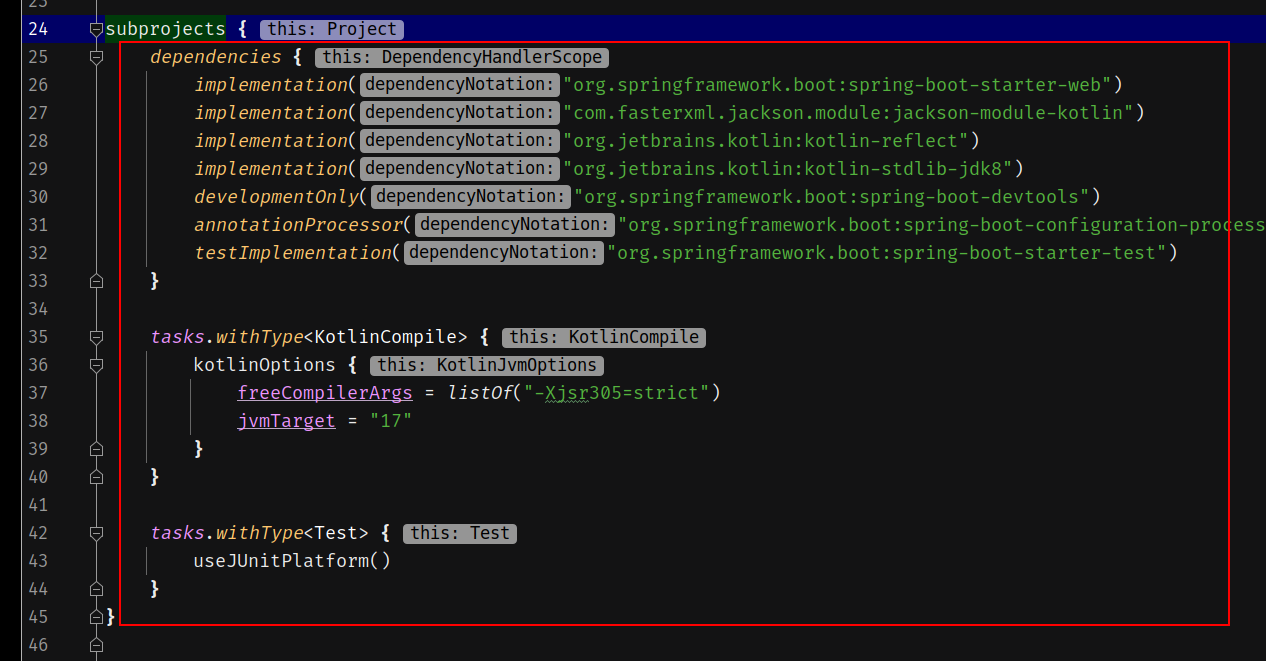Click the fold-end icon beside line 39

point(96,449)
